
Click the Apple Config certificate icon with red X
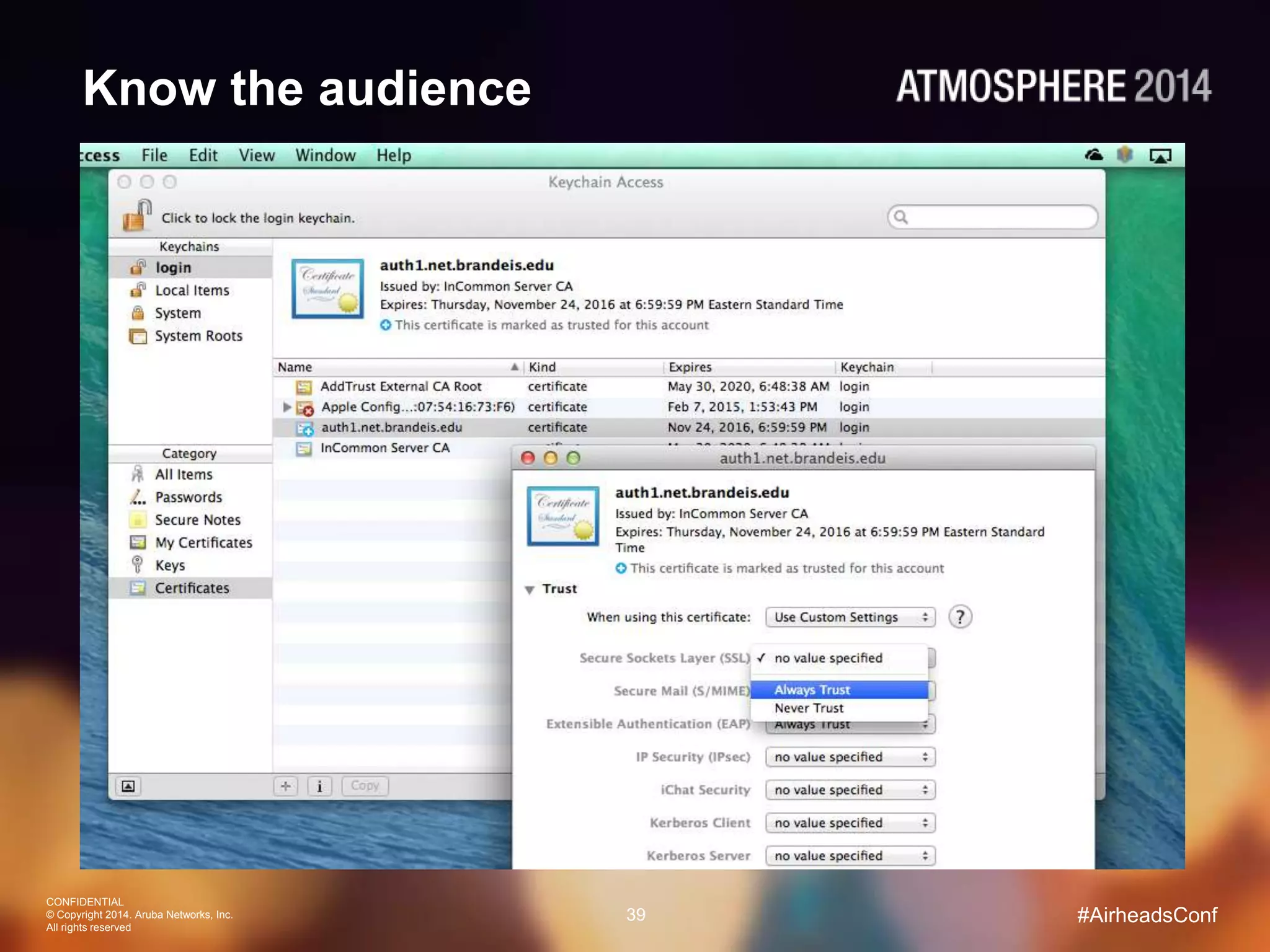304,408
